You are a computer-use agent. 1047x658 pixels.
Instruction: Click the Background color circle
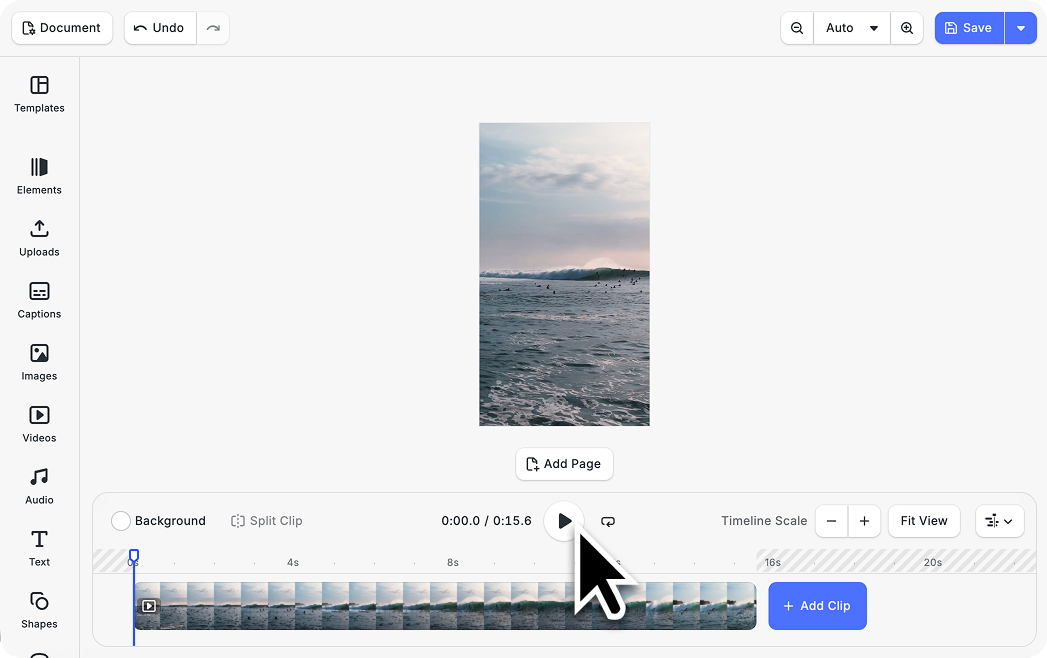(121, 521)
